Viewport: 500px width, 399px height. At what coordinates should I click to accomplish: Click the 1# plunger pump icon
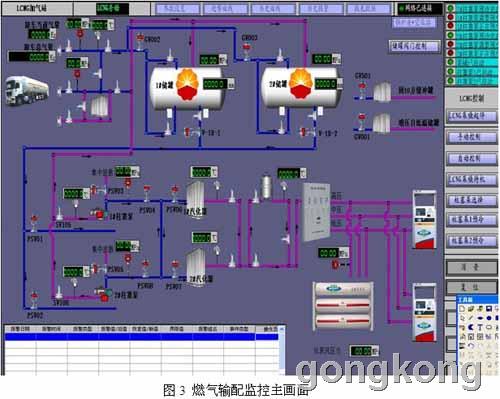99,214
